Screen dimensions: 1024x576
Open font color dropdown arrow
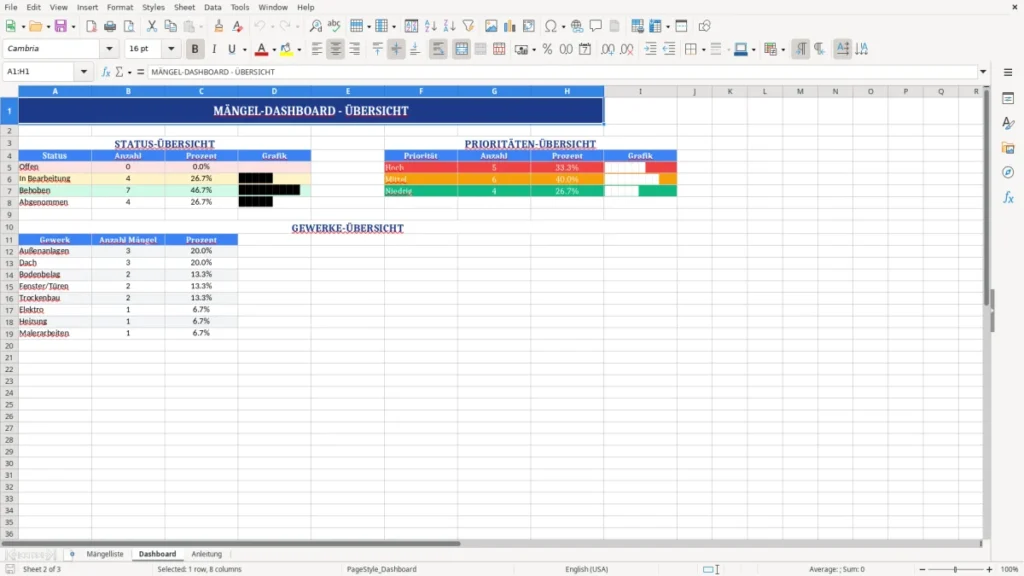click(x=274, y=50)
